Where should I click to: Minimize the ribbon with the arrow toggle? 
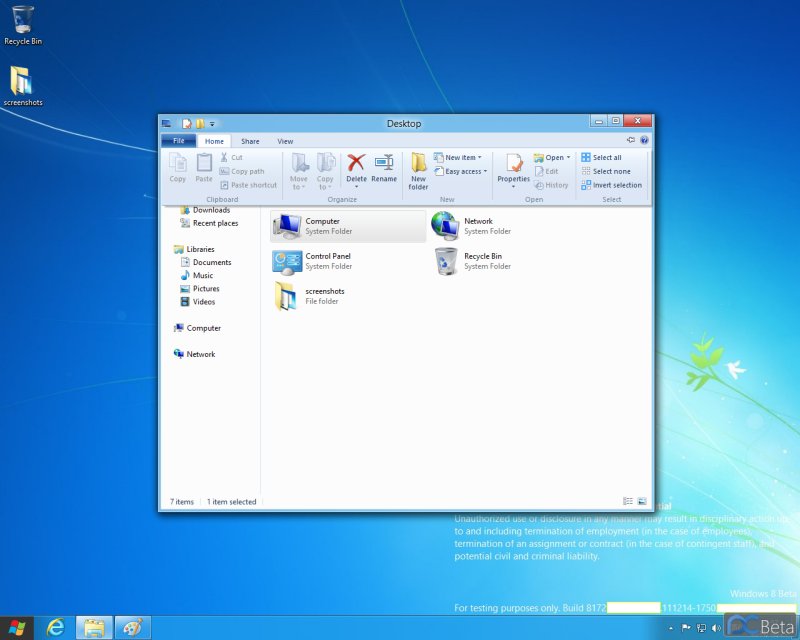[631, 141]
